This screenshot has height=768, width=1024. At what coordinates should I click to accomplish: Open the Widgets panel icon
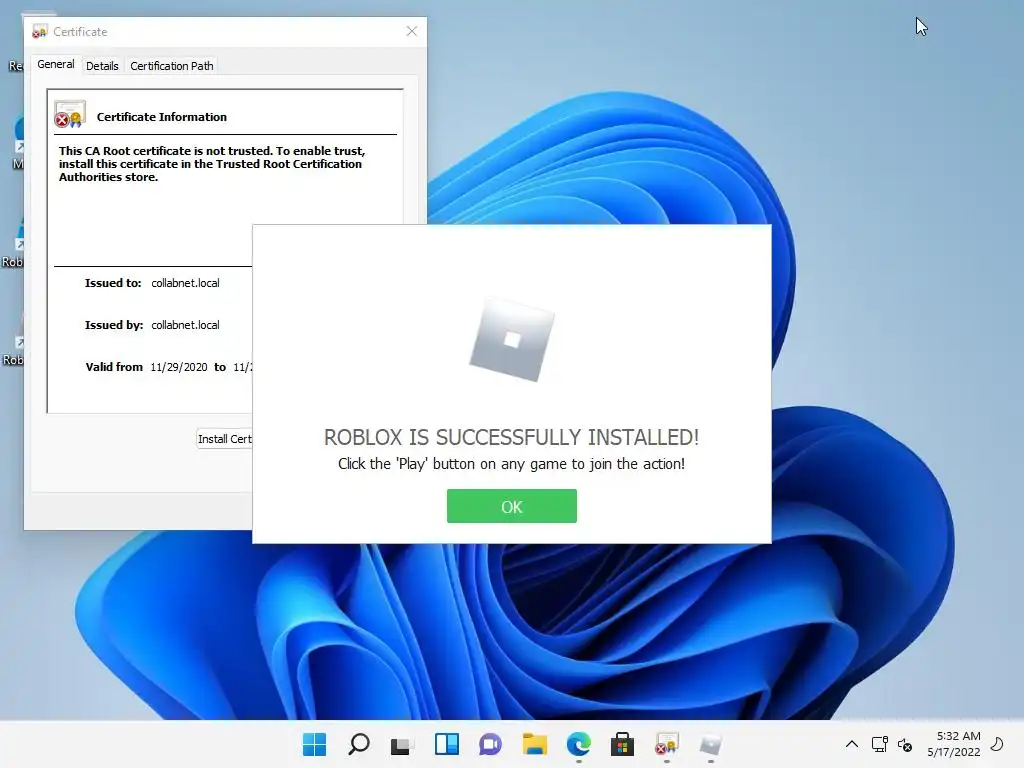[x=447, y=744]
